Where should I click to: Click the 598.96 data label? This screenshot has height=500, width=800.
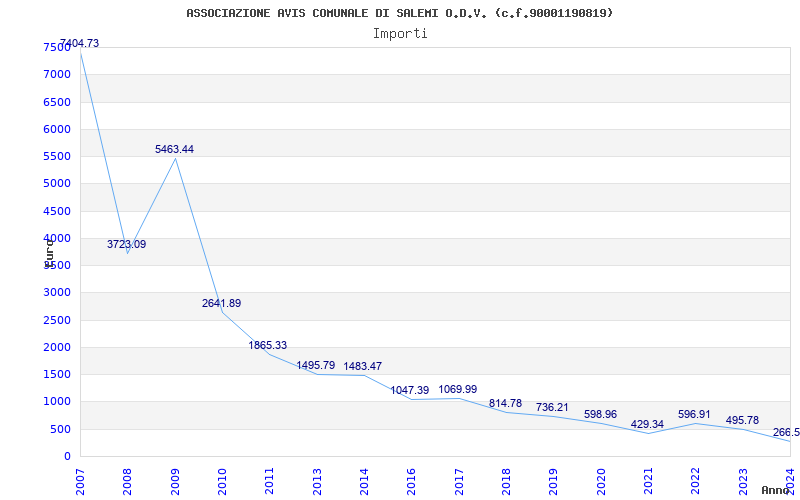pyautogui.click(x=601, y=414)
